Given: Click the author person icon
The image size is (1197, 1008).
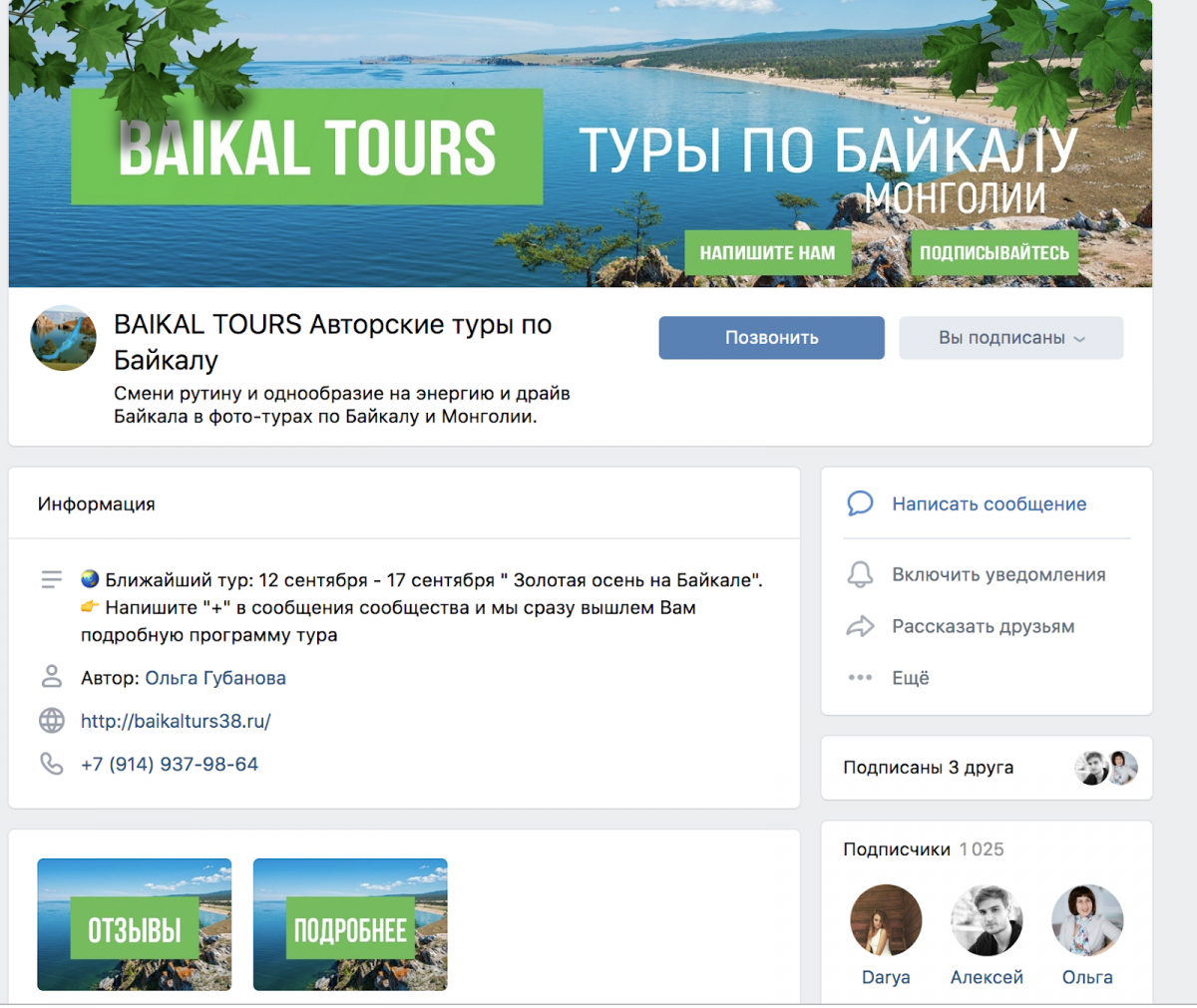Looking at the screenshot, I should pyautogui.click(x=52, y=677).
